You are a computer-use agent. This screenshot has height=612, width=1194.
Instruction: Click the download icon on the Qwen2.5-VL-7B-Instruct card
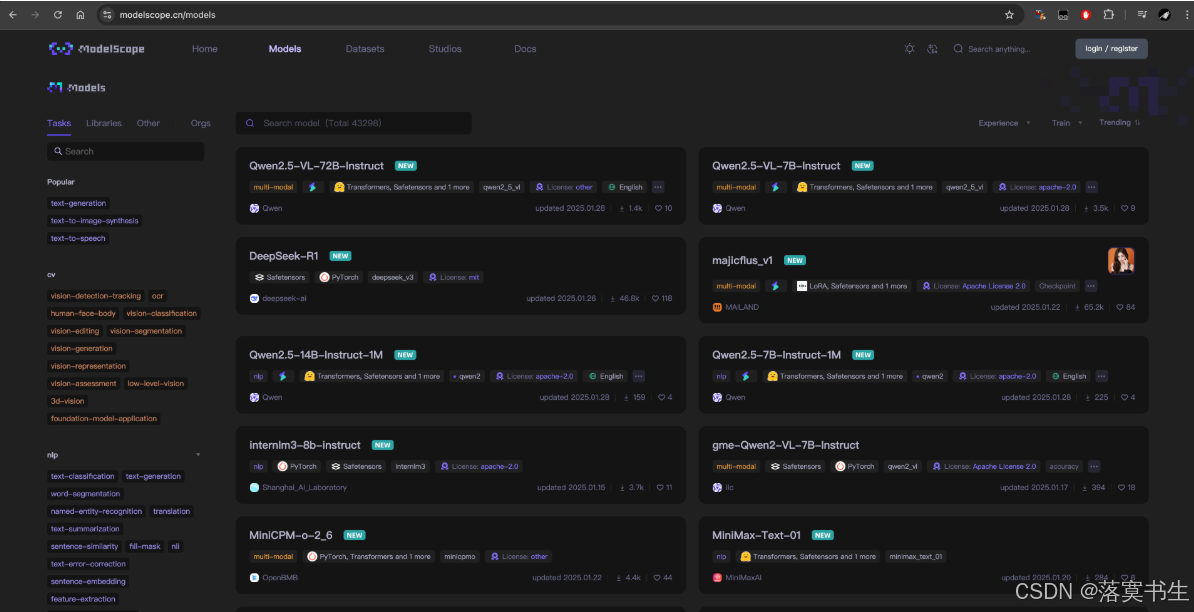pyautogui.click(x=1085, y=208)
